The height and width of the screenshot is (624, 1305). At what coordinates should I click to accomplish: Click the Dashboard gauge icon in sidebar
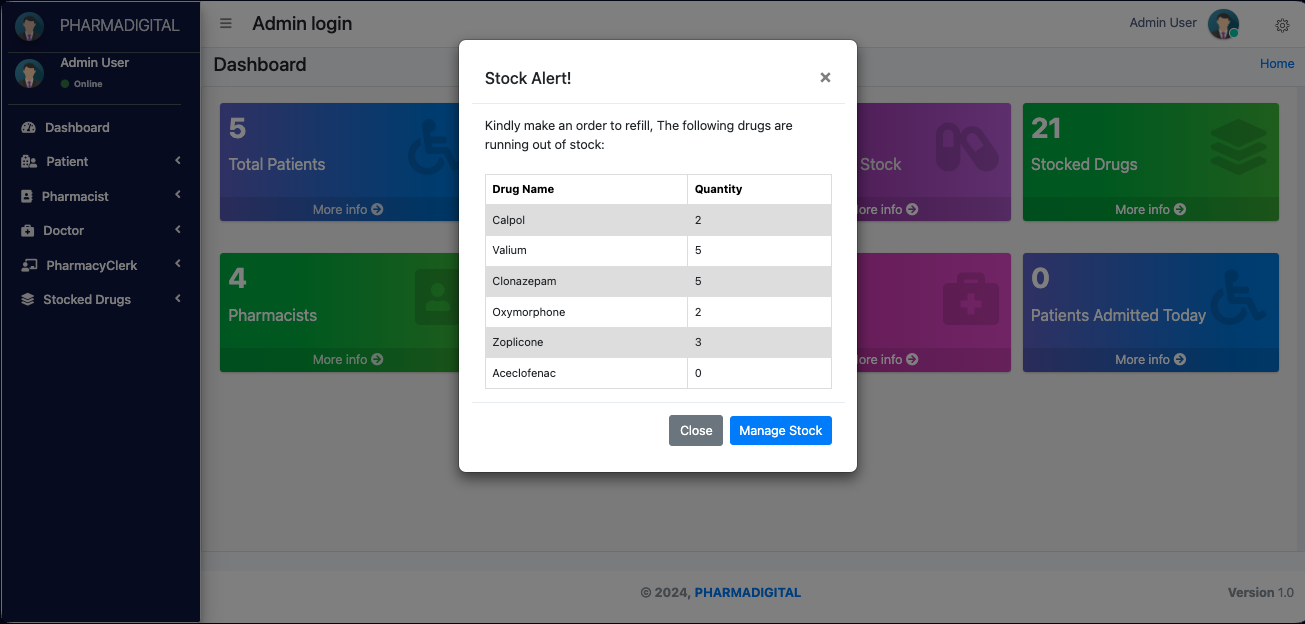tap(28, 128)
